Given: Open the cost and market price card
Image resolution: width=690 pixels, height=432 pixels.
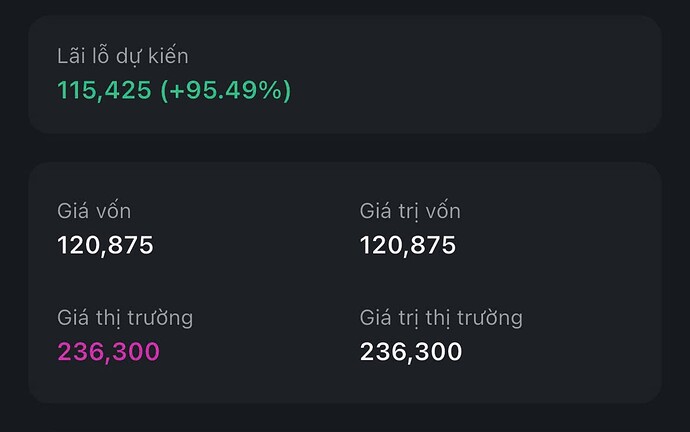Looking at the screenshot, I should (x=345, y=282).
